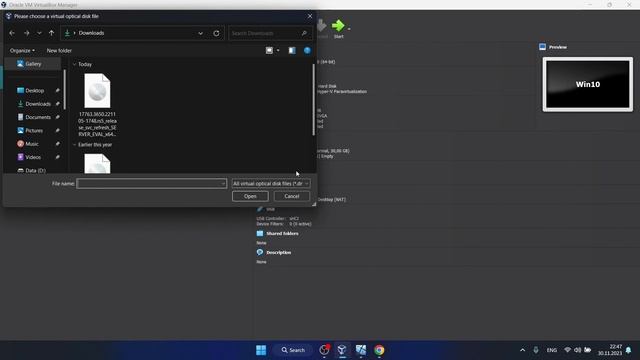The width and height of the screenshot is (640, 360).
Task: Open Desktop in the navigation pane
Action: point(35,91)
